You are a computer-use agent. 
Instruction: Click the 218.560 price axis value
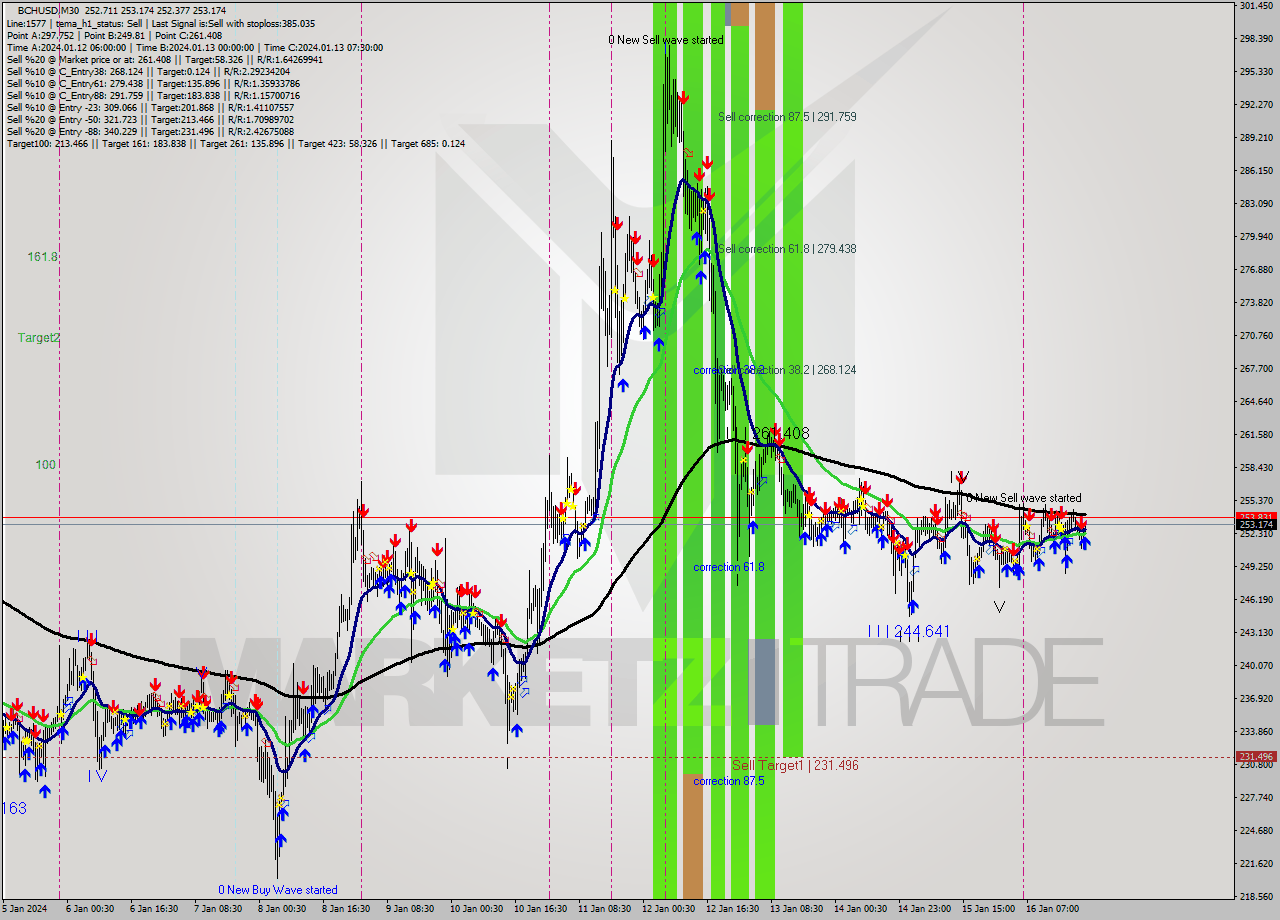[x=1256, y=896]
